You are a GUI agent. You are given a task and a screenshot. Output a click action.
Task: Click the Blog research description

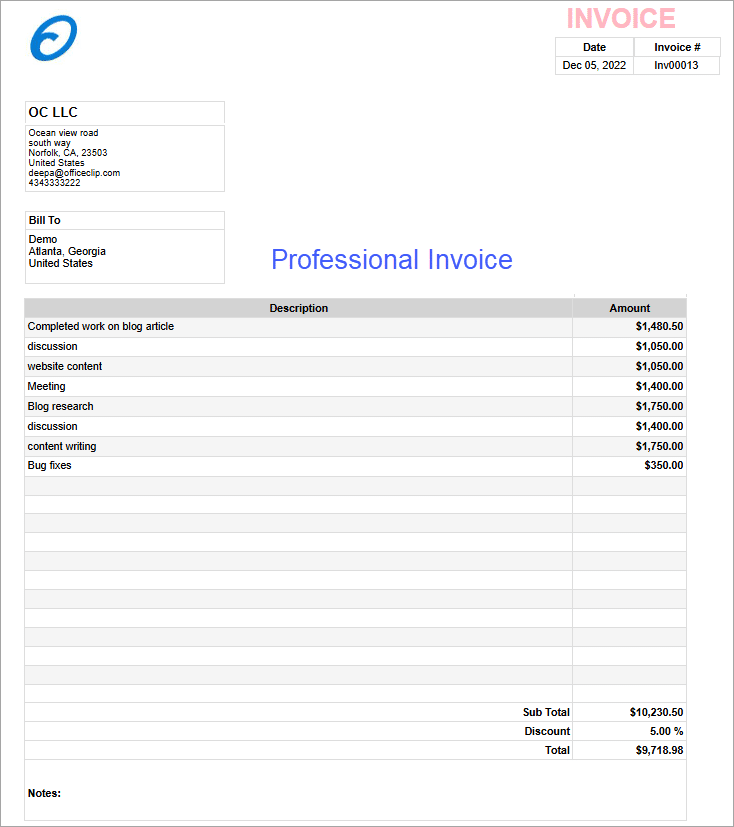[61, 406]
